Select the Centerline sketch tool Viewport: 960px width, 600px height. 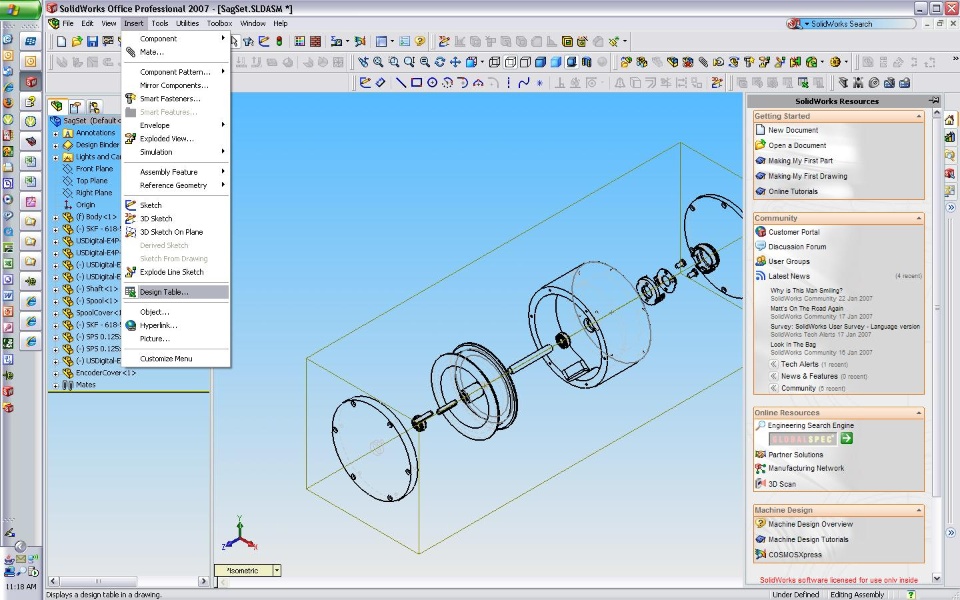509,82
